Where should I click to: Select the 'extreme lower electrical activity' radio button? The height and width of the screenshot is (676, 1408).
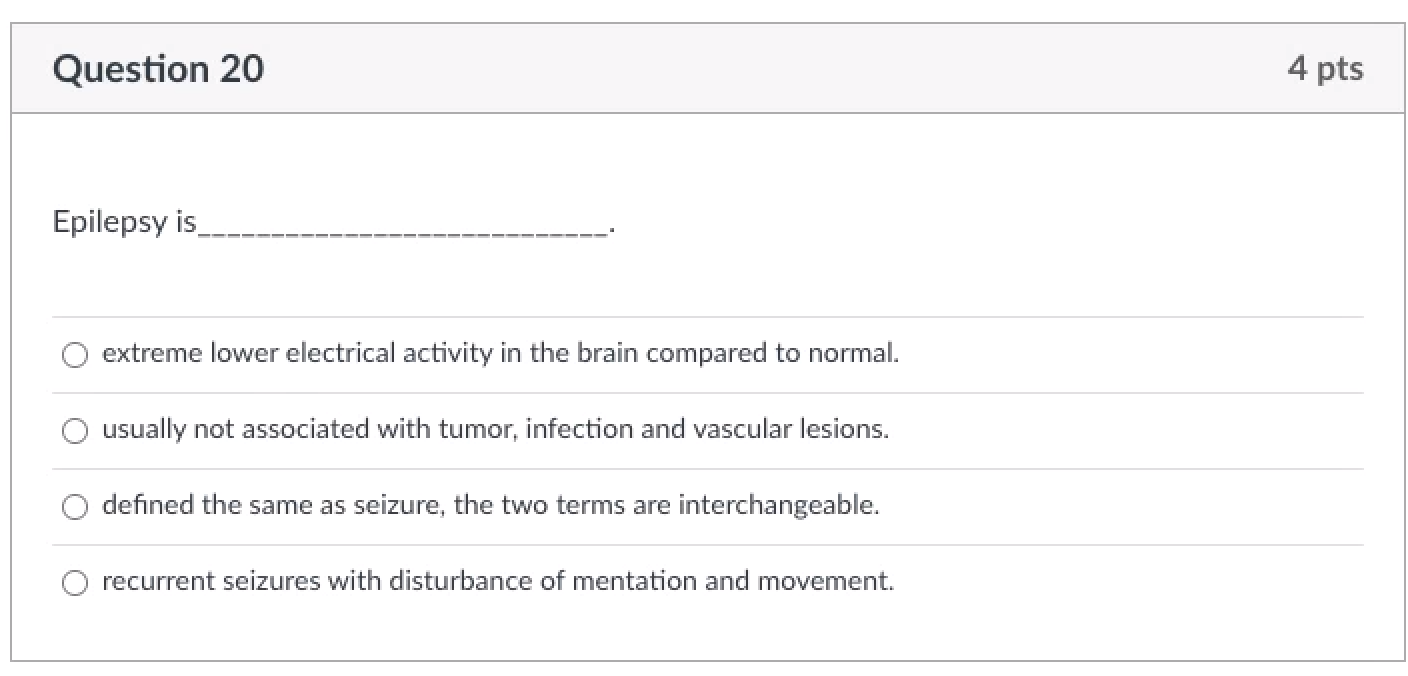coord(75,355)
